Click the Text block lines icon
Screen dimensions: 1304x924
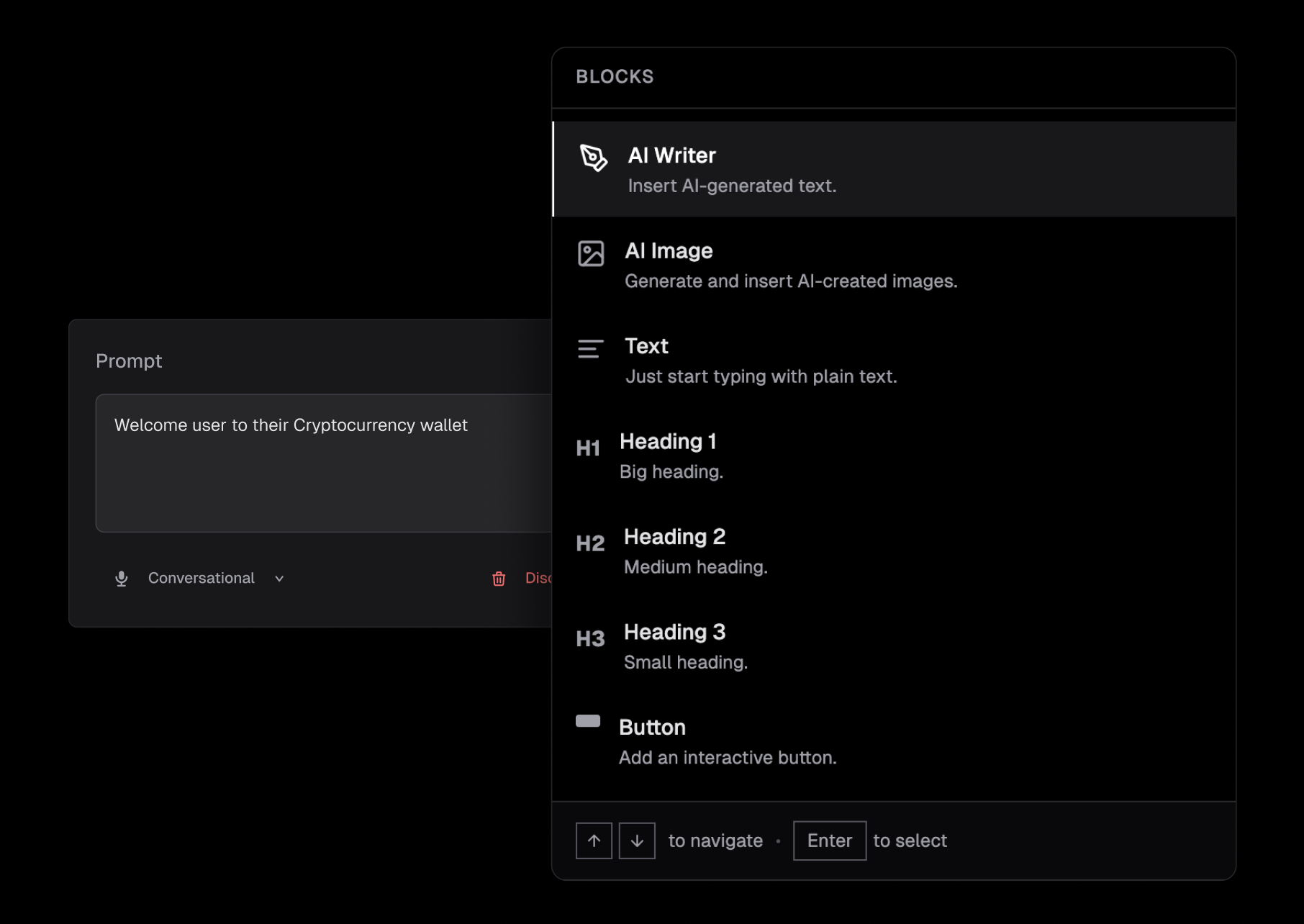click(590, 349)
